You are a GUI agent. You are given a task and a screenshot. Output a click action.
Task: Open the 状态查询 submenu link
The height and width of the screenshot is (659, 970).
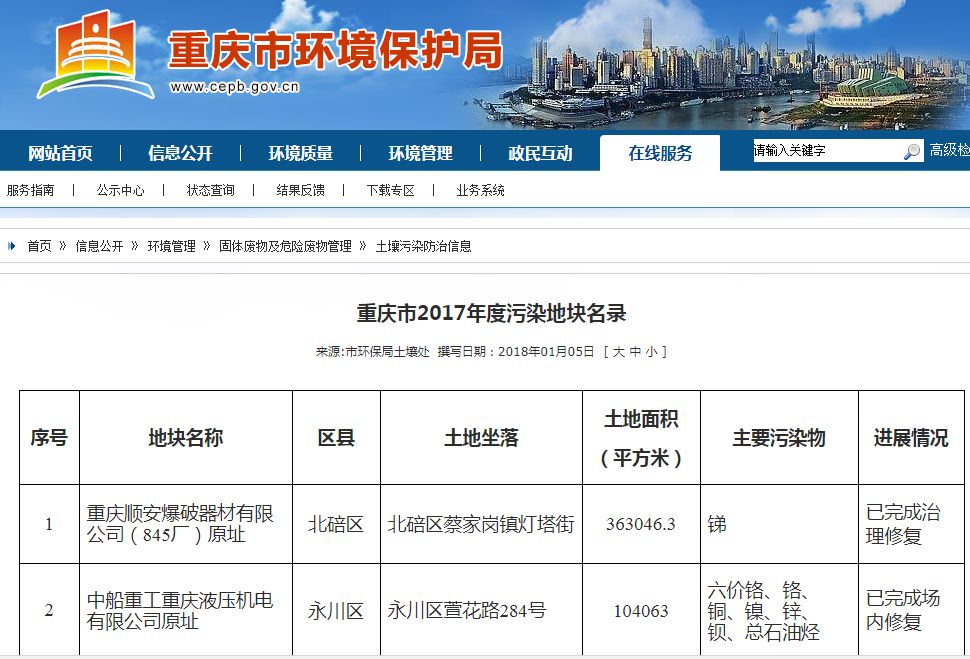coord(210,190)
